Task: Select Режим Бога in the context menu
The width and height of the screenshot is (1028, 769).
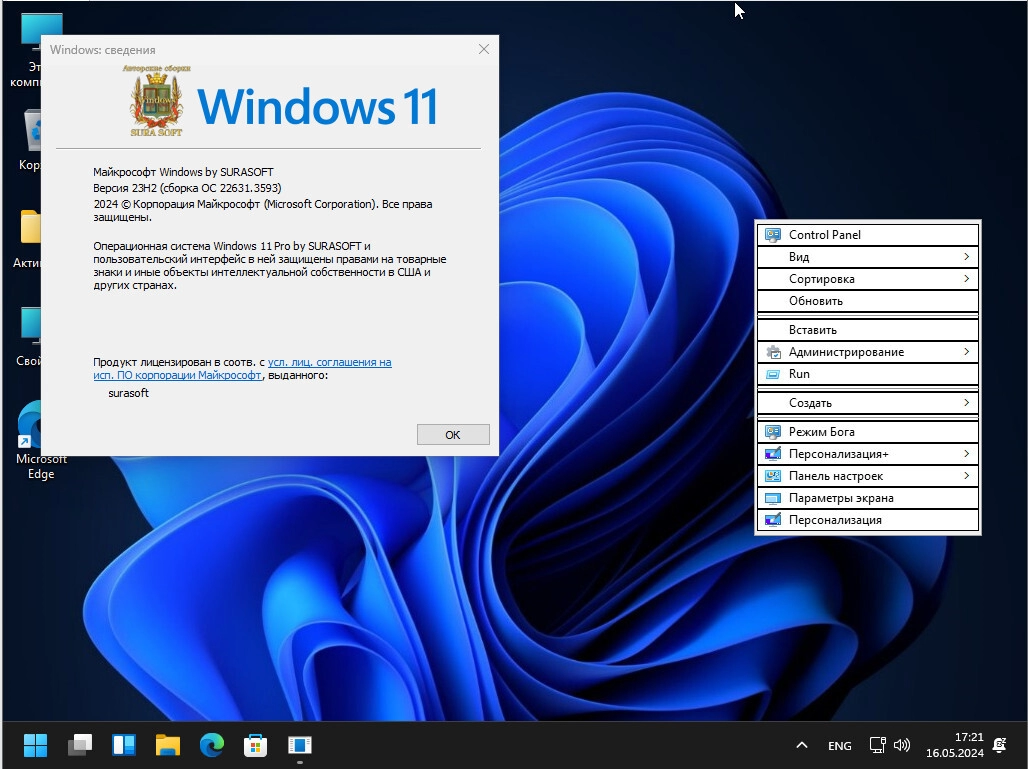Action: coord(867,432)
